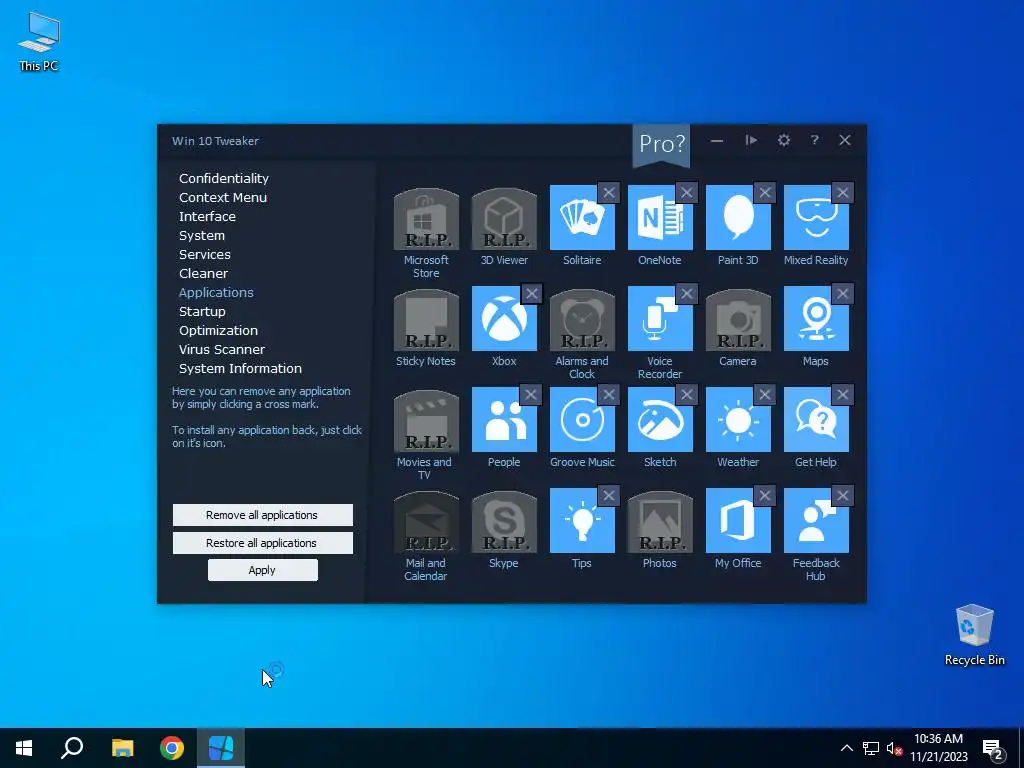Click the Mixed Reality app tile
Image resolution: width=1024 pixels, height=768 pixels.
[x=816, y=217]
